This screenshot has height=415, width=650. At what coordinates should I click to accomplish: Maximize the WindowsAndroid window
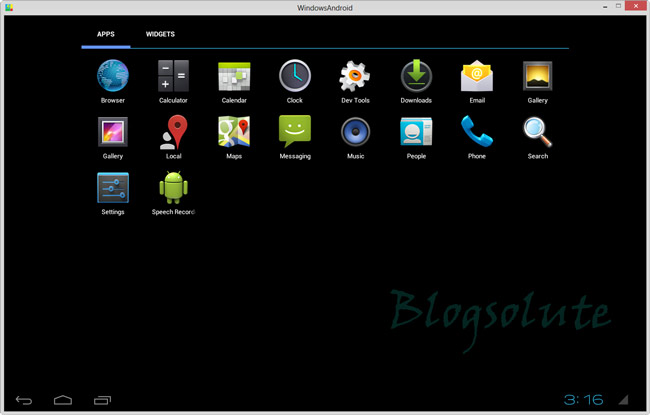tap(618, 6)
